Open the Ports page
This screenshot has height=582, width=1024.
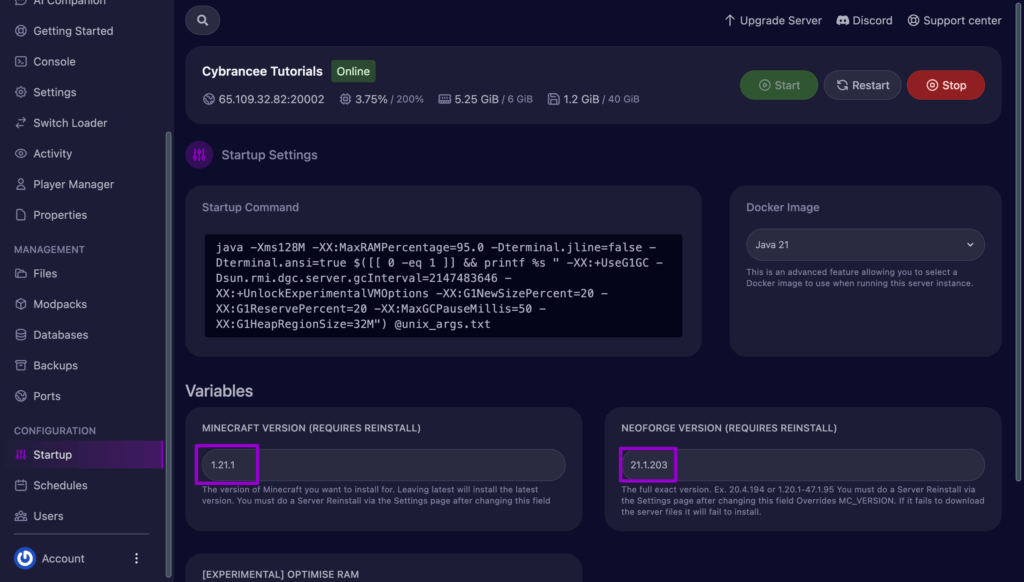tap(47, 396)
